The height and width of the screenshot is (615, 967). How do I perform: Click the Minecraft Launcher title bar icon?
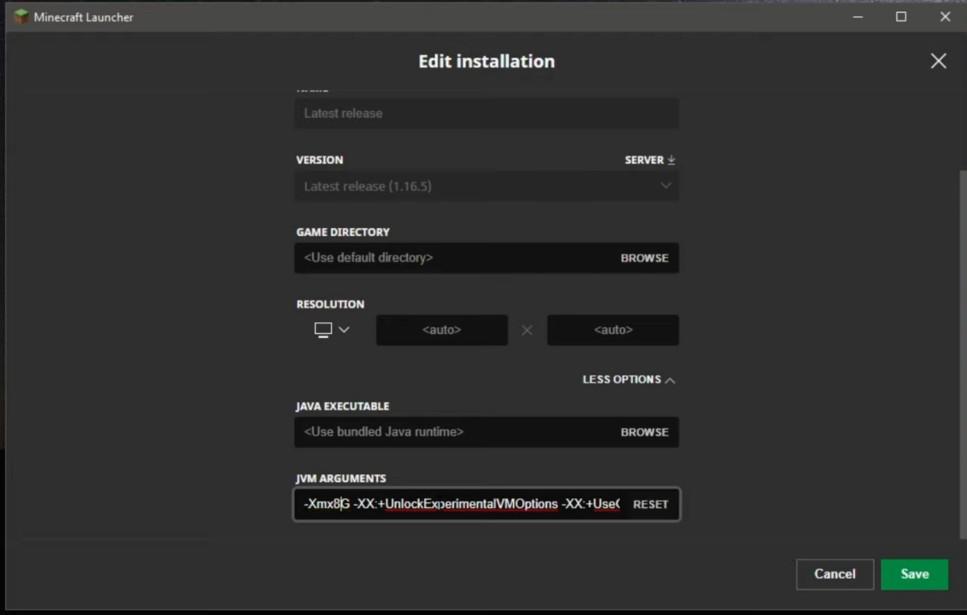click(21, 17)
